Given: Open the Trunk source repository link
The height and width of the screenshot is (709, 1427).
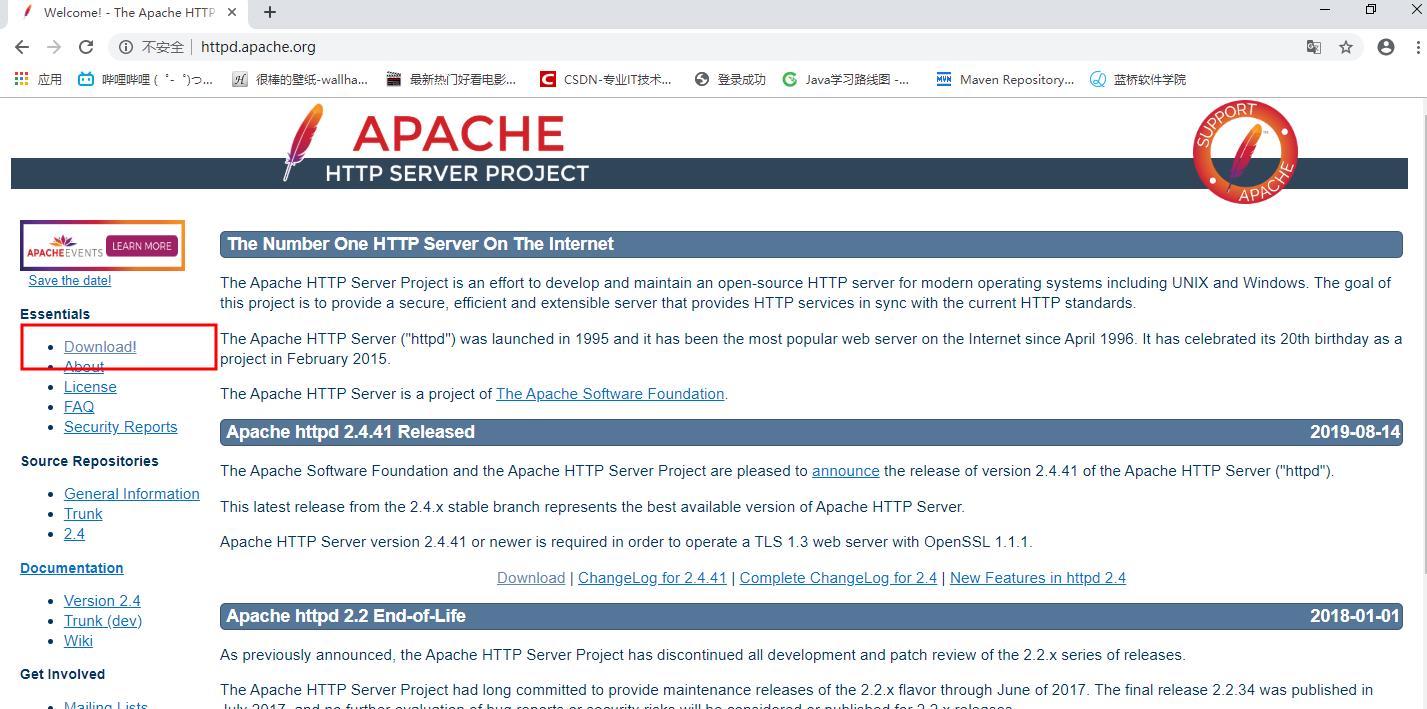Looking at the screenshot, I should click(83, 514).
